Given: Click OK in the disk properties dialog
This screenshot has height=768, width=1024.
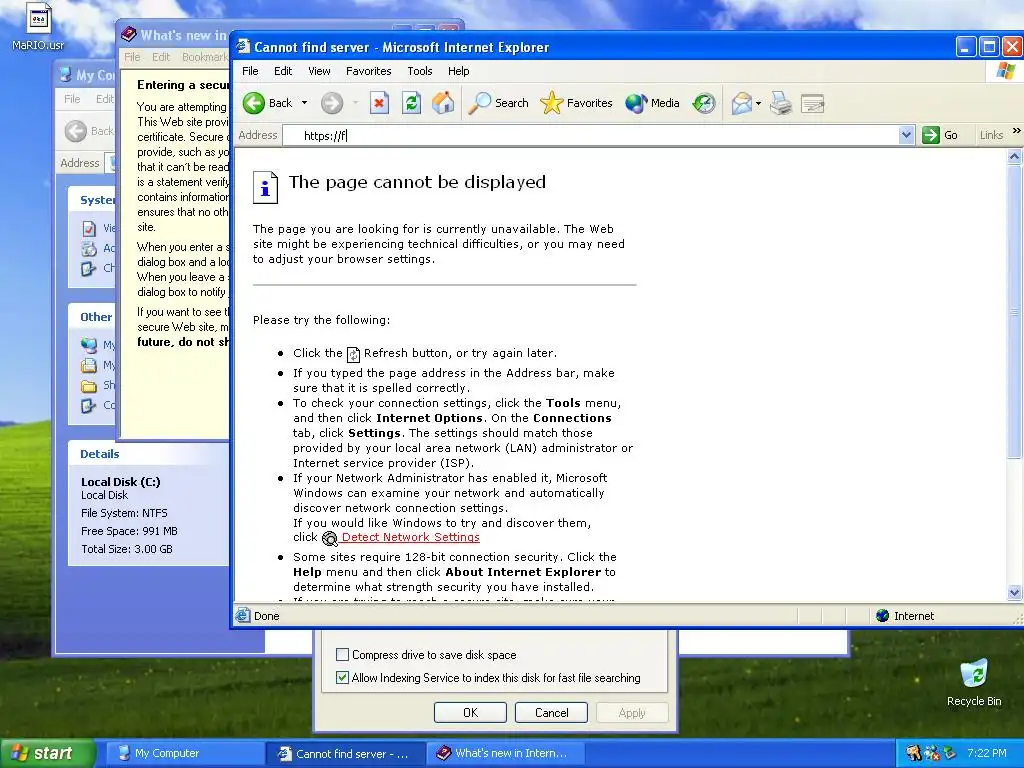Looking at the screenshot, I should 470,712.
